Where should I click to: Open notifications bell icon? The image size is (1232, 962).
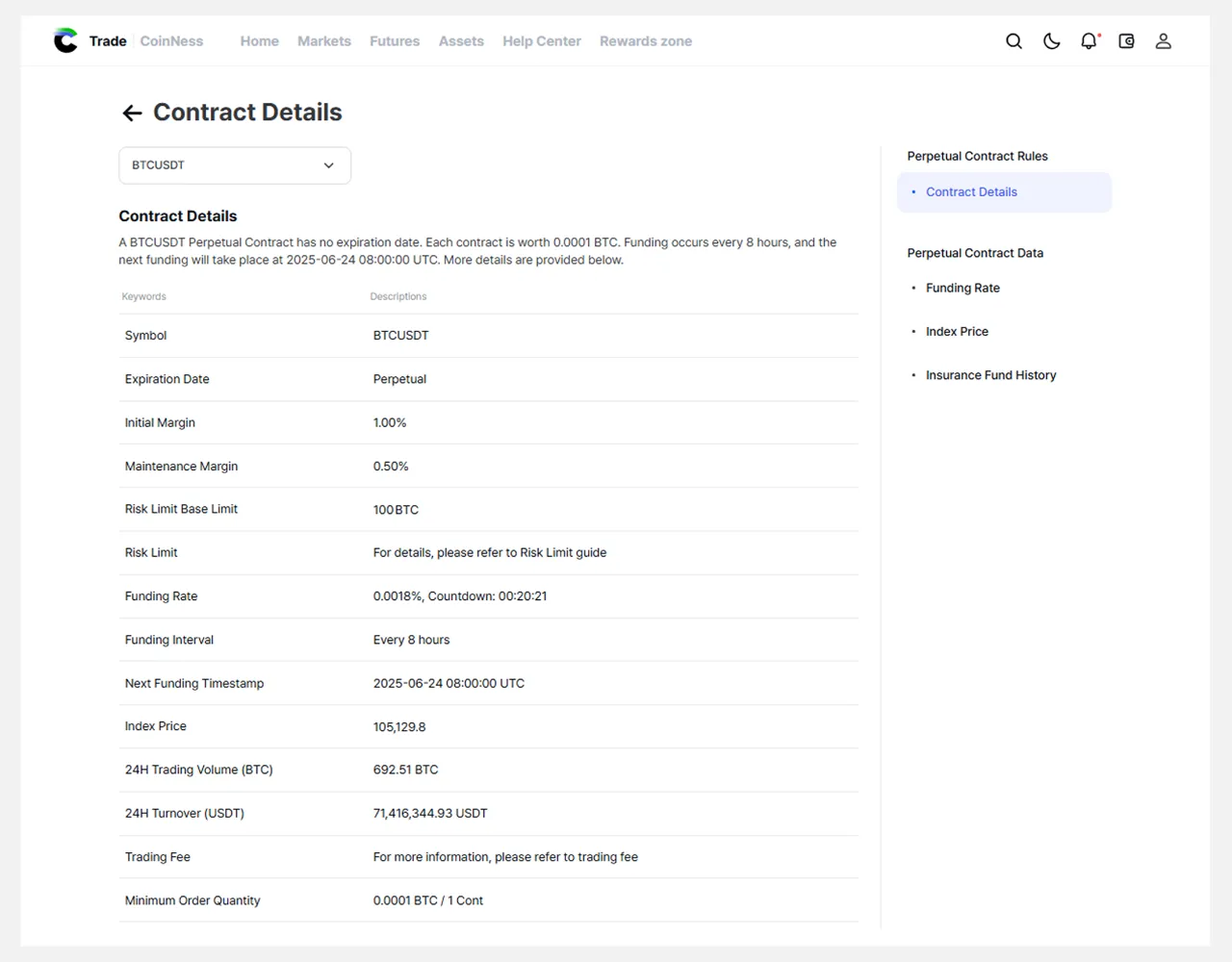tap(1089, 41)
